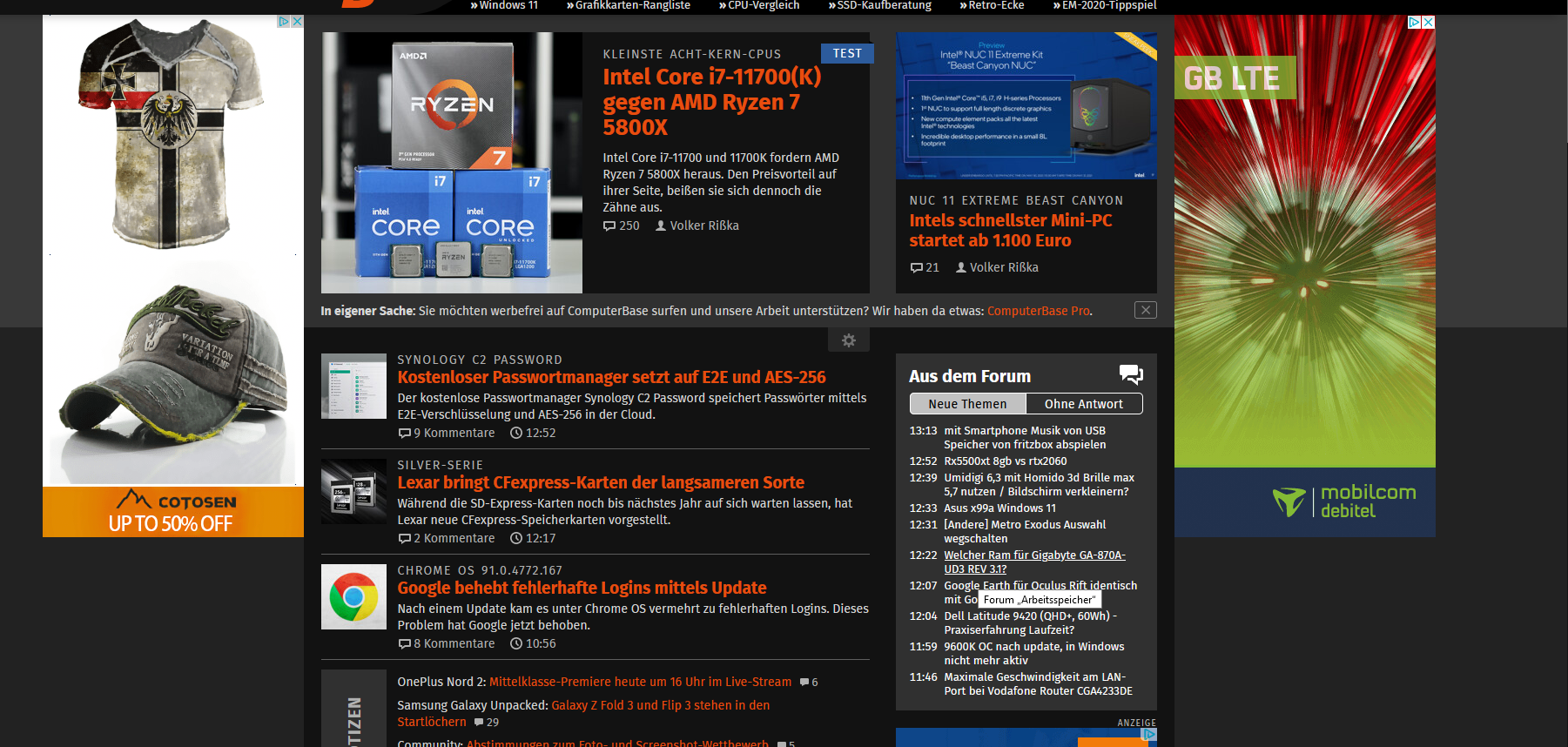Open SSD-Kaufberatung top link
1568x747 pixels.
pyautogui.click(x=880, y=5)
